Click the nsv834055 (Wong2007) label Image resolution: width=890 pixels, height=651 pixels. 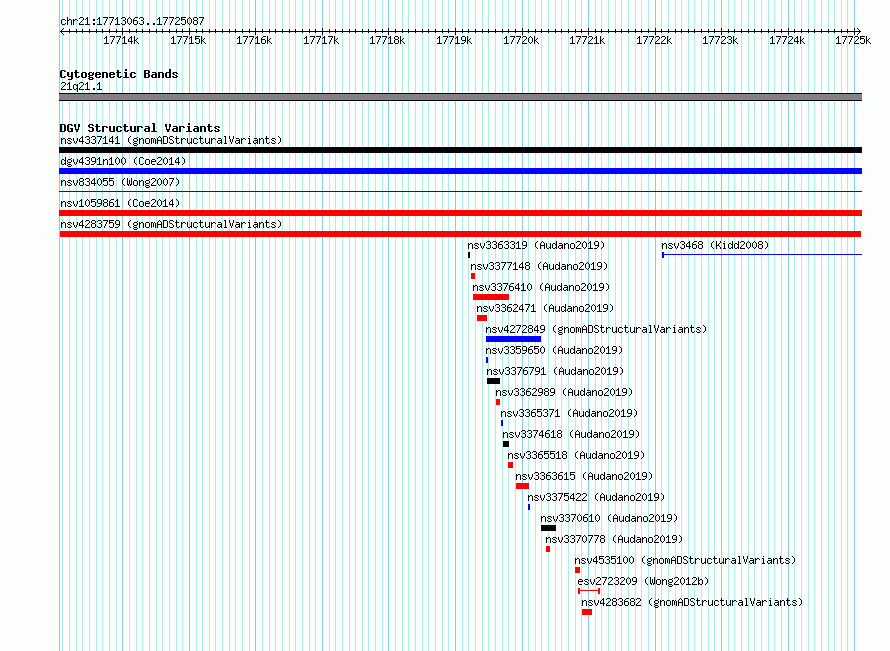[x=120, y=182]
